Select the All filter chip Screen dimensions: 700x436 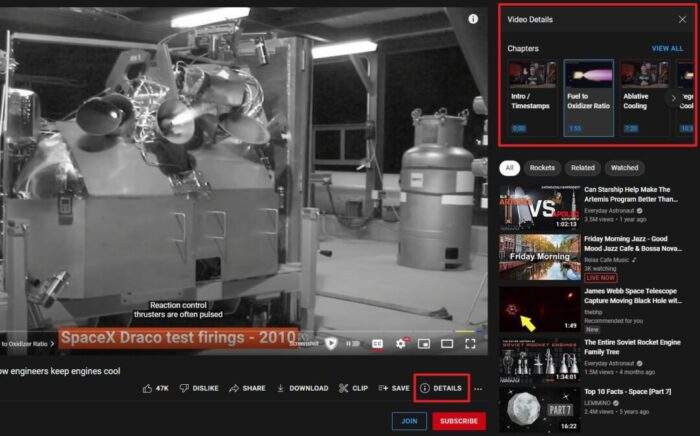point(509,168)
